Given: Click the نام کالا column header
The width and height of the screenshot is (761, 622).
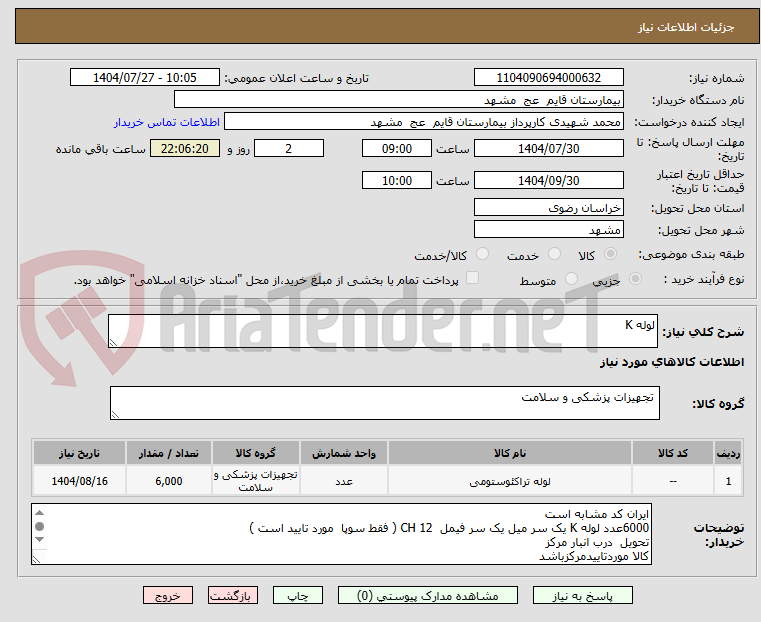Looking at the screenshot, I should (510, 453).
